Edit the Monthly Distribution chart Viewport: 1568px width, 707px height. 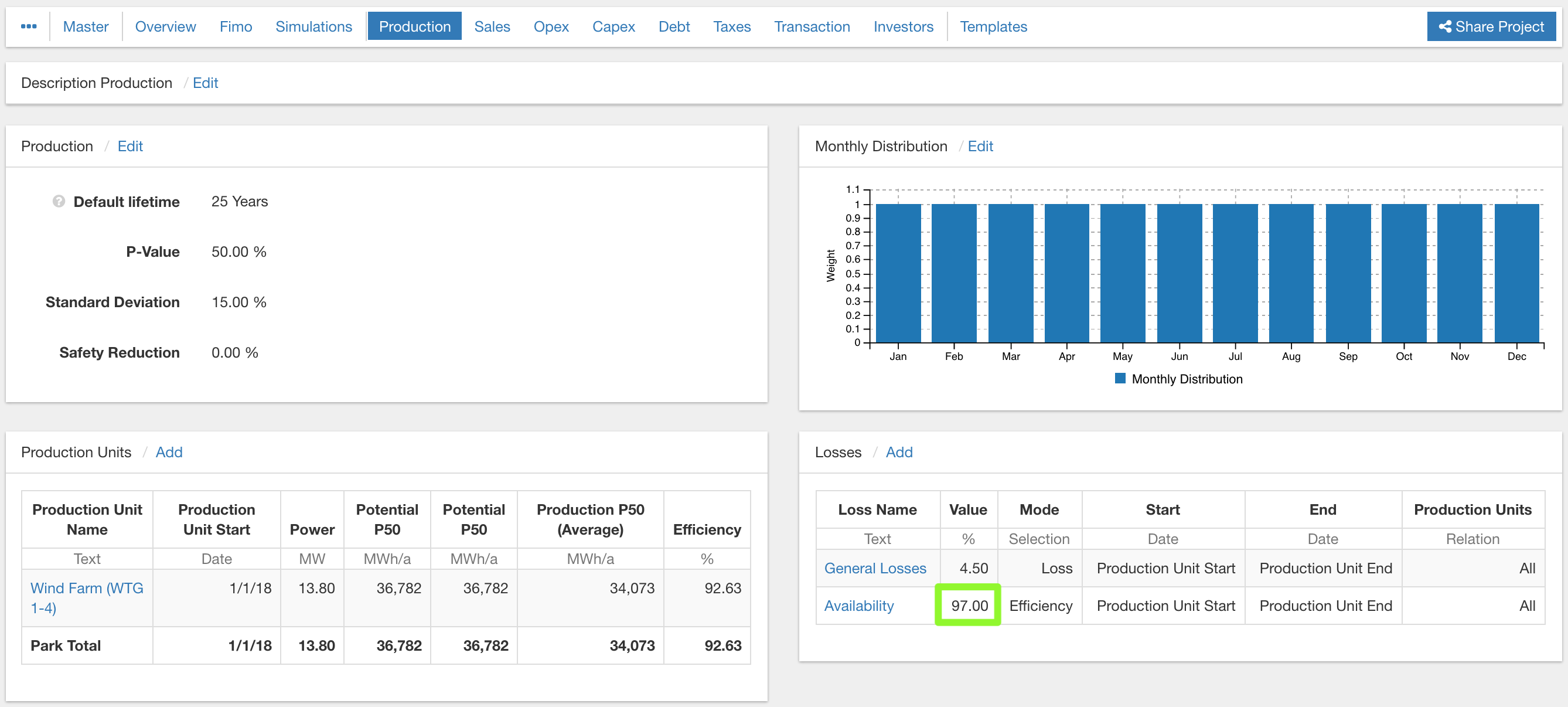click(980, 146)
